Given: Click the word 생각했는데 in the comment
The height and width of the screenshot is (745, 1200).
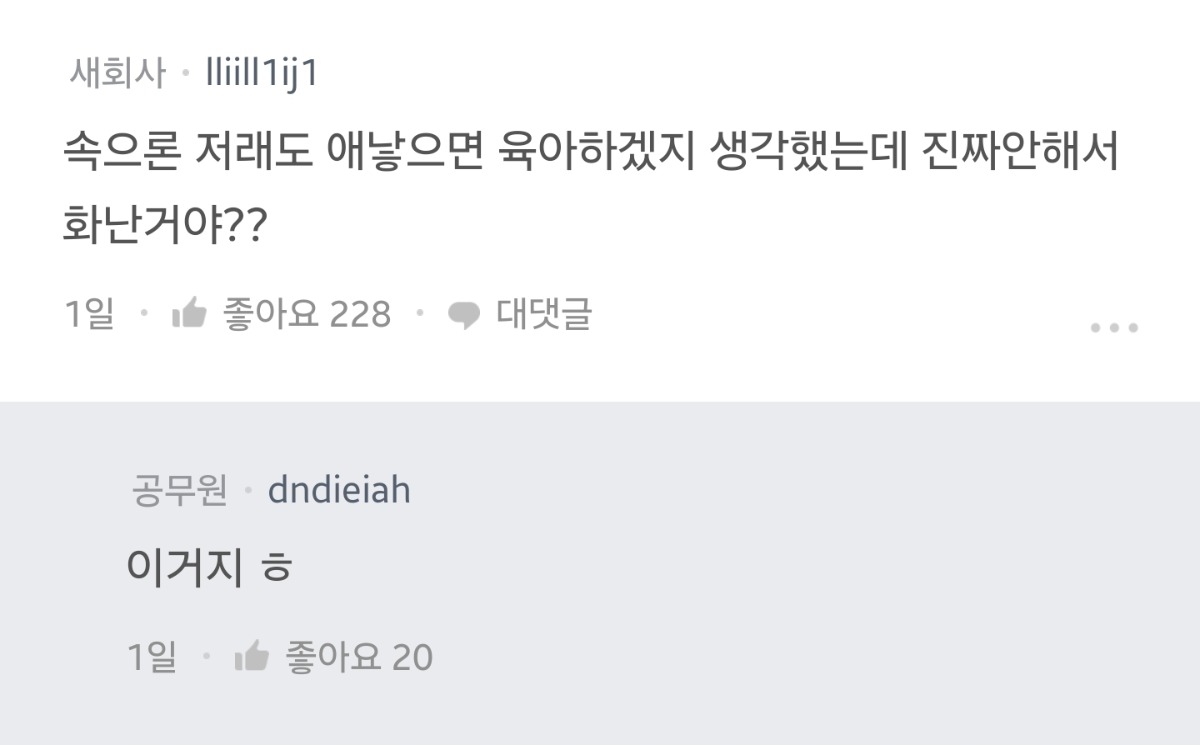Looking at the screenshot, I should tap(802, 153).
